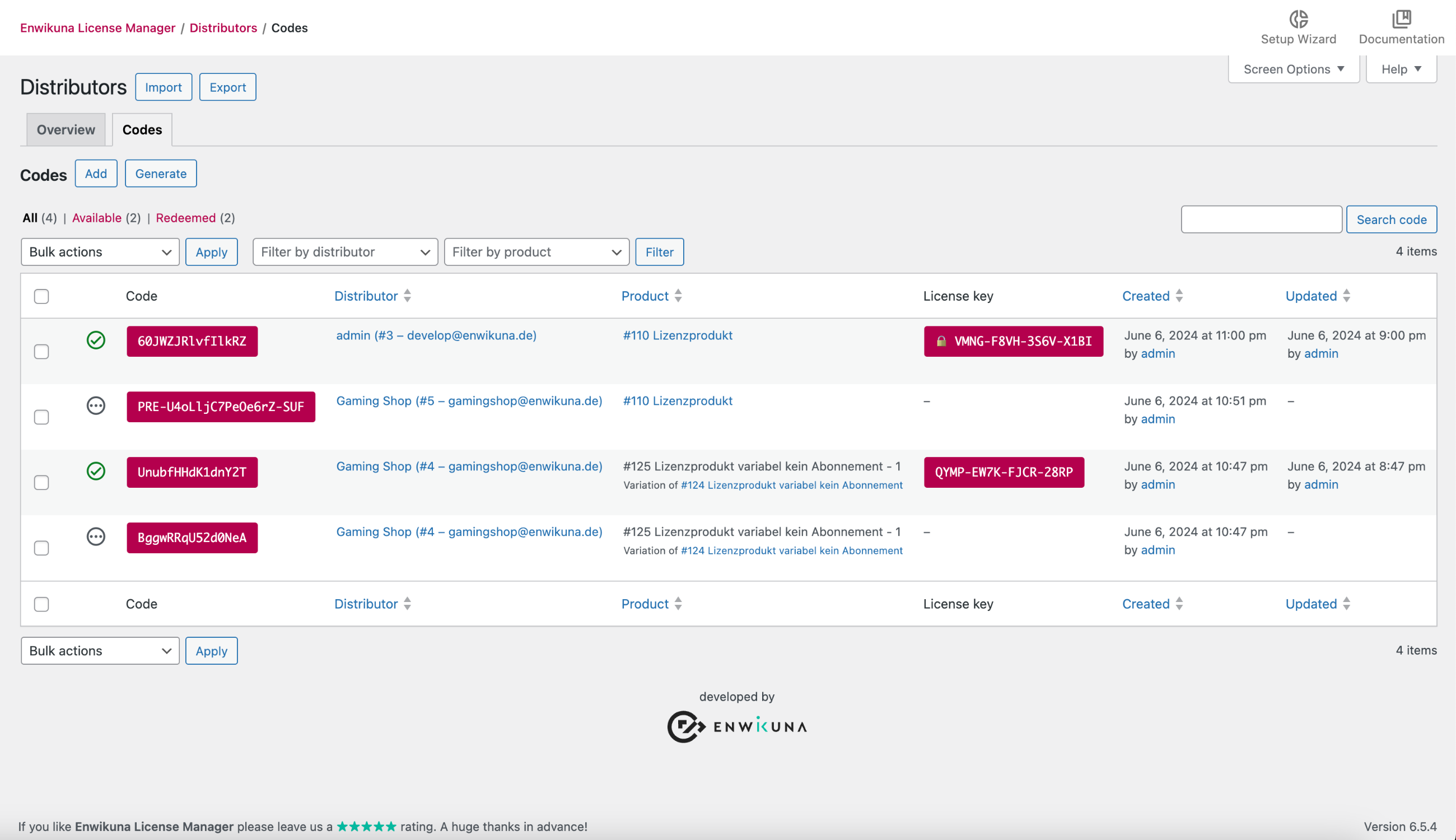Click sort arrows beside top Product header
The height and width of the screenshot is (840, 1456).
[x=678, y=295]
